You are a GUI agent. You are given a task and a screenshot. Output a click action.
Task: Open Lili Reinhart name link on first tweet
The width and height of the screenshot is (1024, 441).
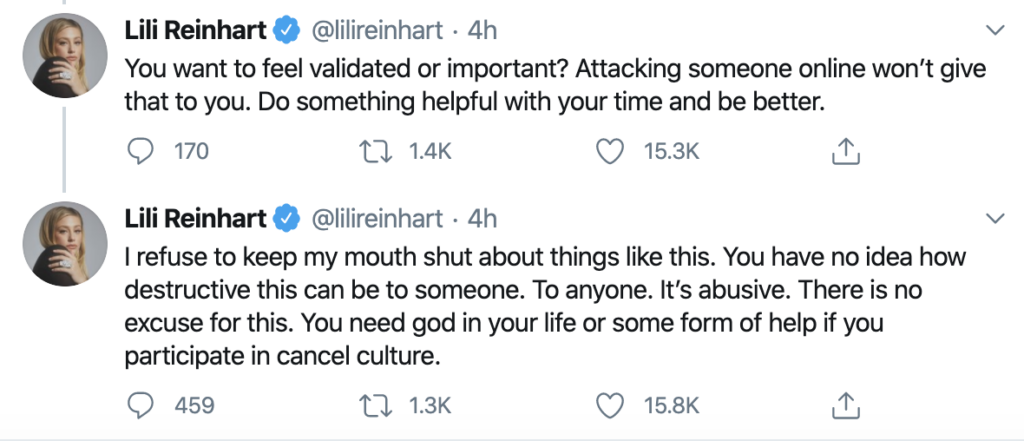[x=196, y=30]
